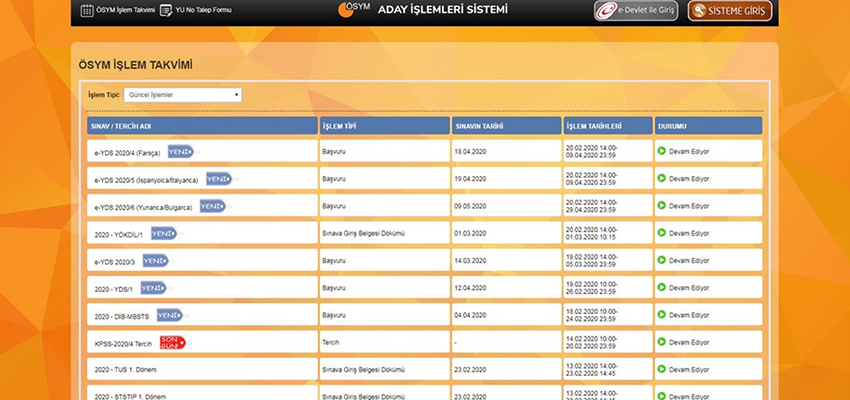Click the YENİ badge for 2020 - YÖKDİL/1
This screenshot has height=400, width=850.
164,234
